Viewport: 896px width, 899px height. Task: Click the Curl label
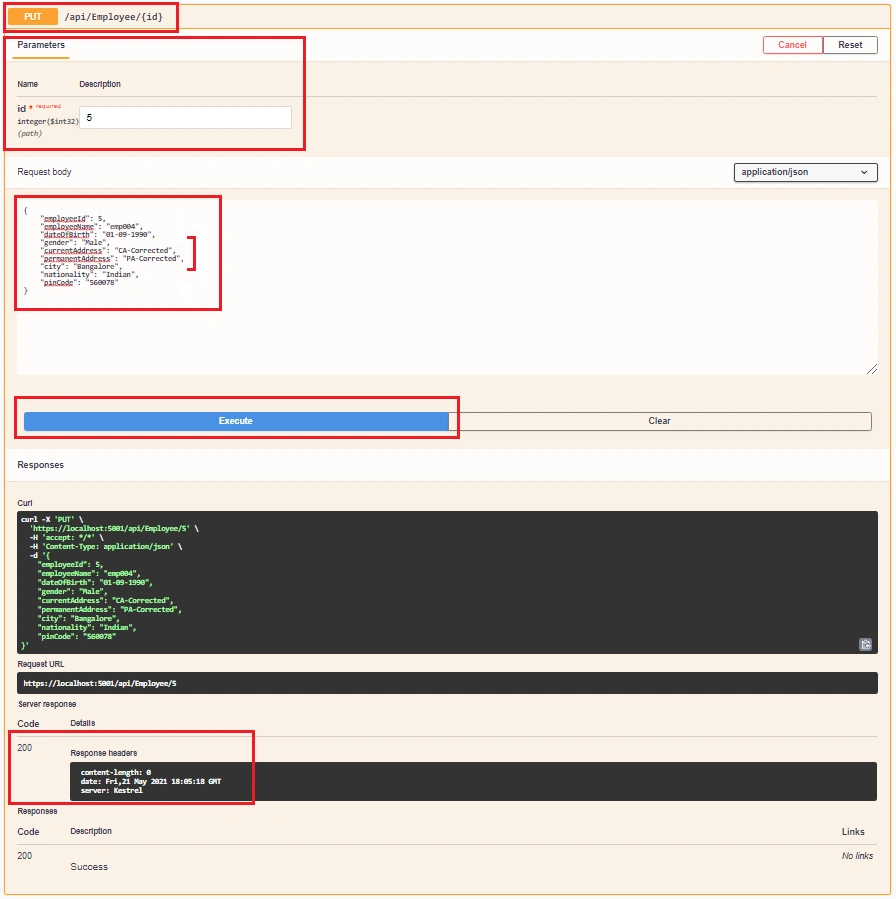click(x=25, y=503)
